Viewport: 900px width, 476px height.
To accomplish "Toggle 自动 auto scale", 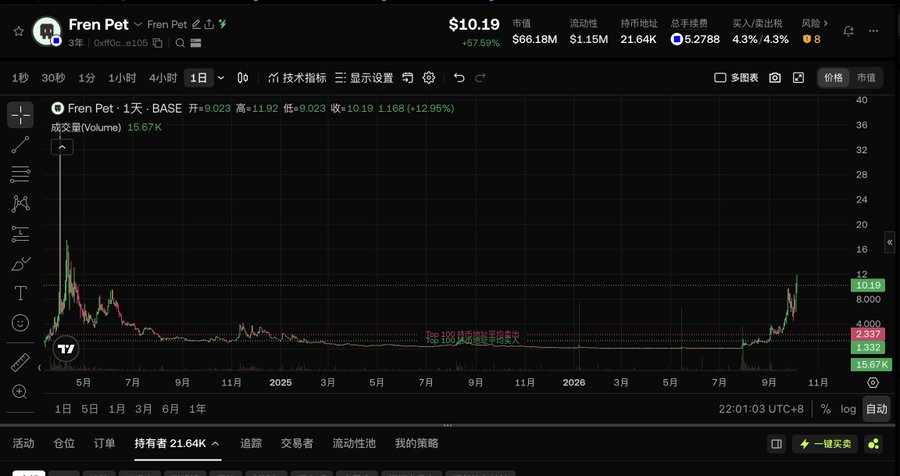I will click(x=876, y=409).
